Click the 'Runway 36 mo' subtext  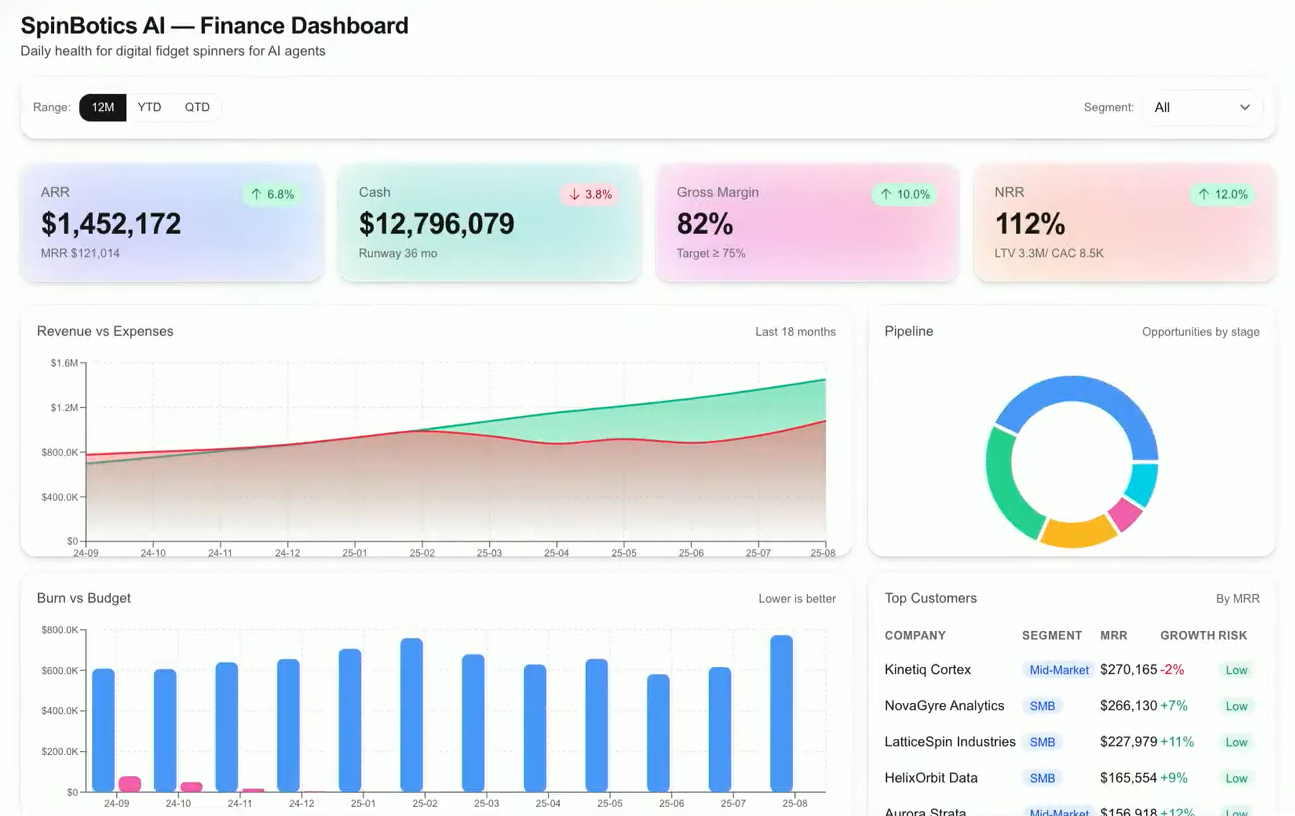click(x=398, y=253)
